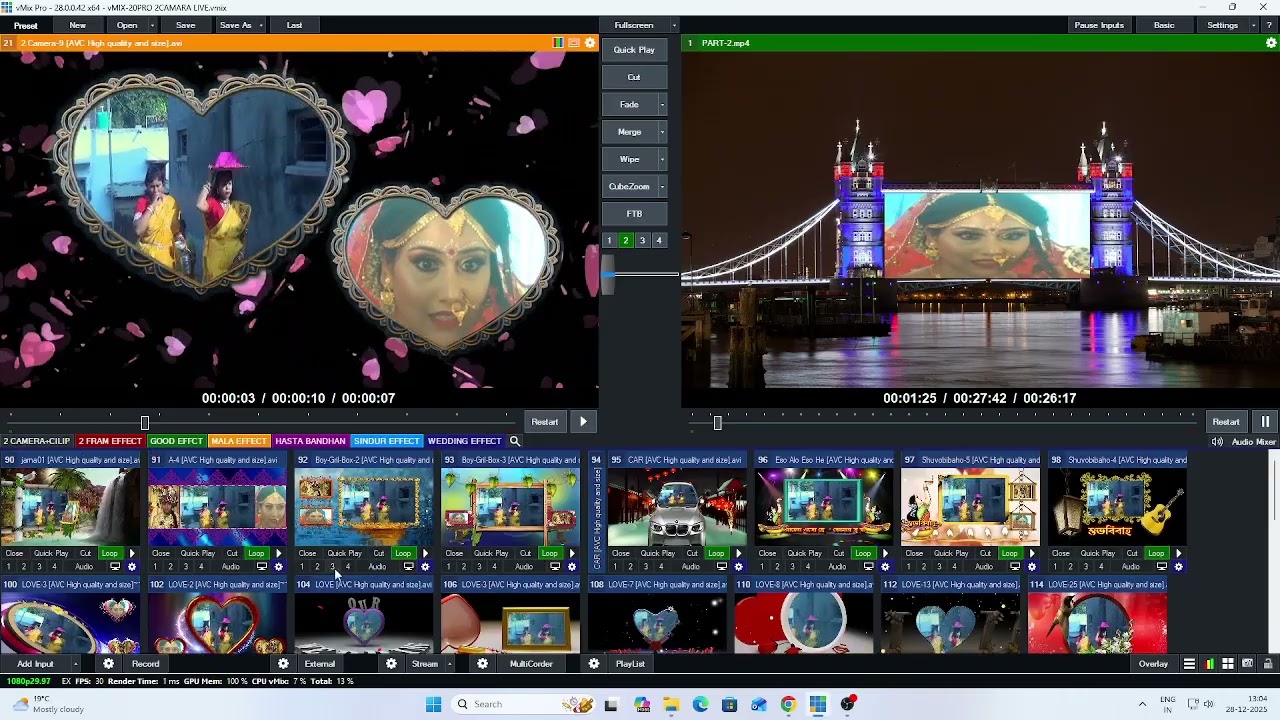Expand Settings dropdown arrow
Viewport: 1280px width, 720px height.
click(1252, 25)
